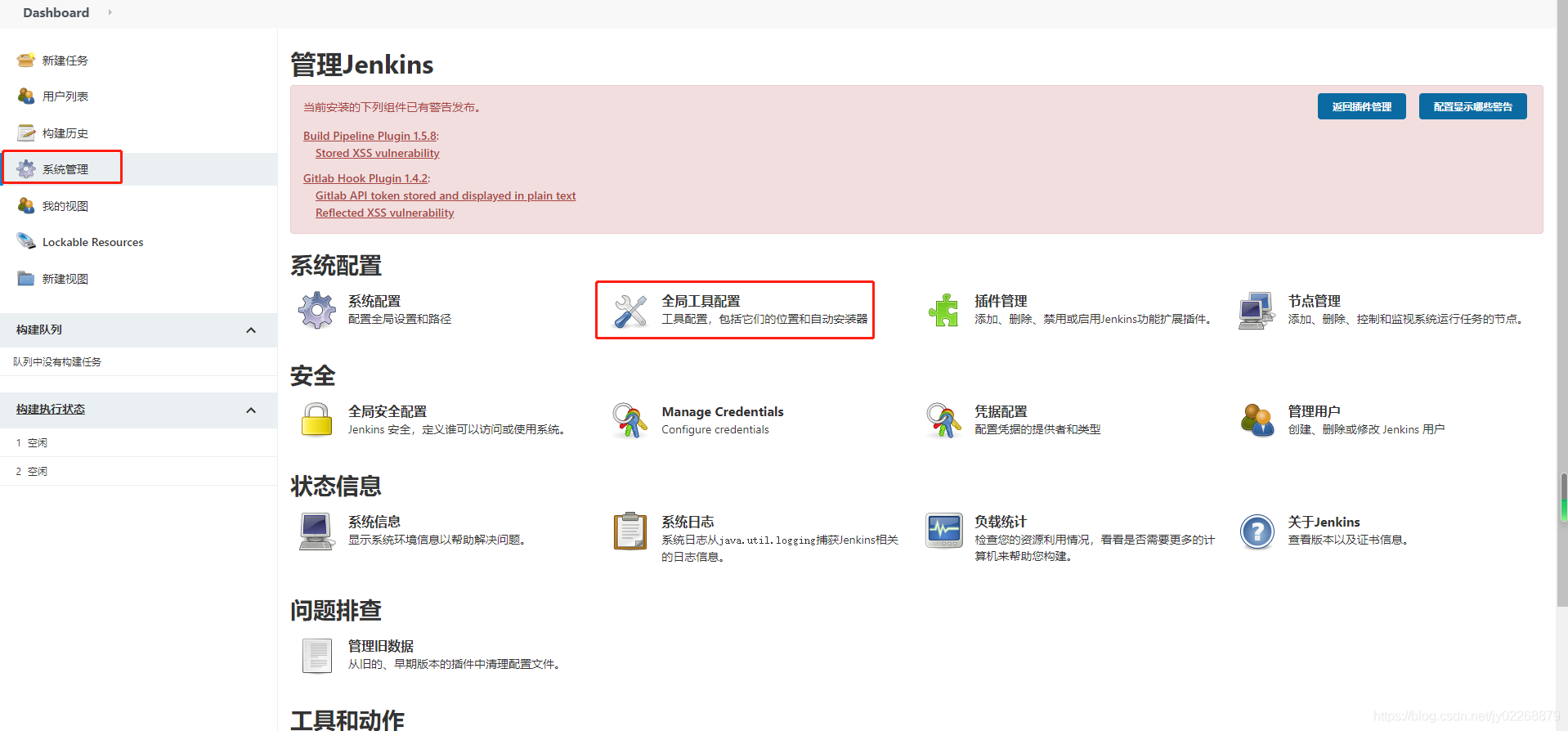
Task: Open the Build Pipeline Plugin 1.5.8 link
Action: (x=370, y=136)
